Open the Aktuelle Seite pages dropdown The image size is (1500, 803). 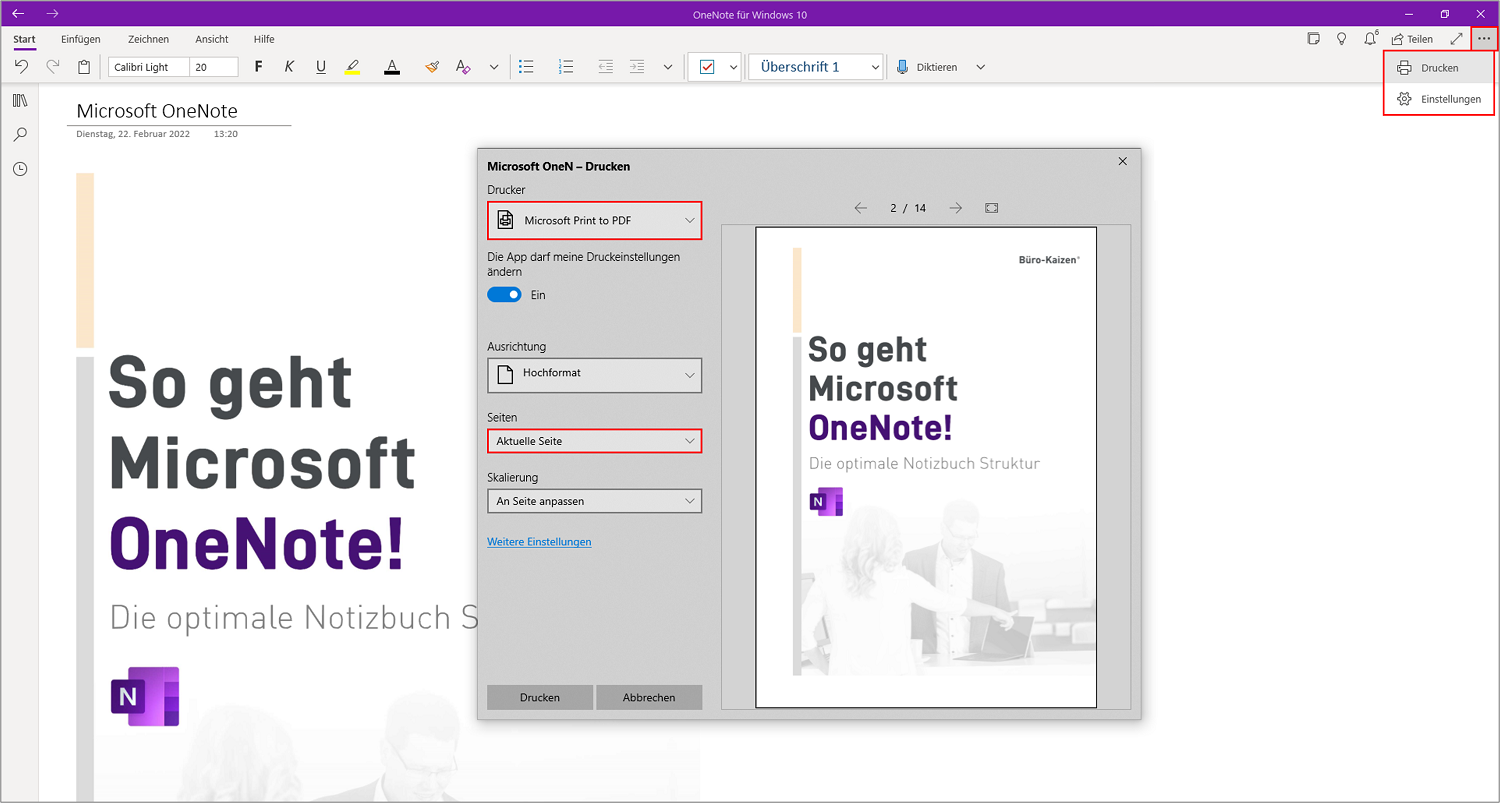tap(595, 441)
